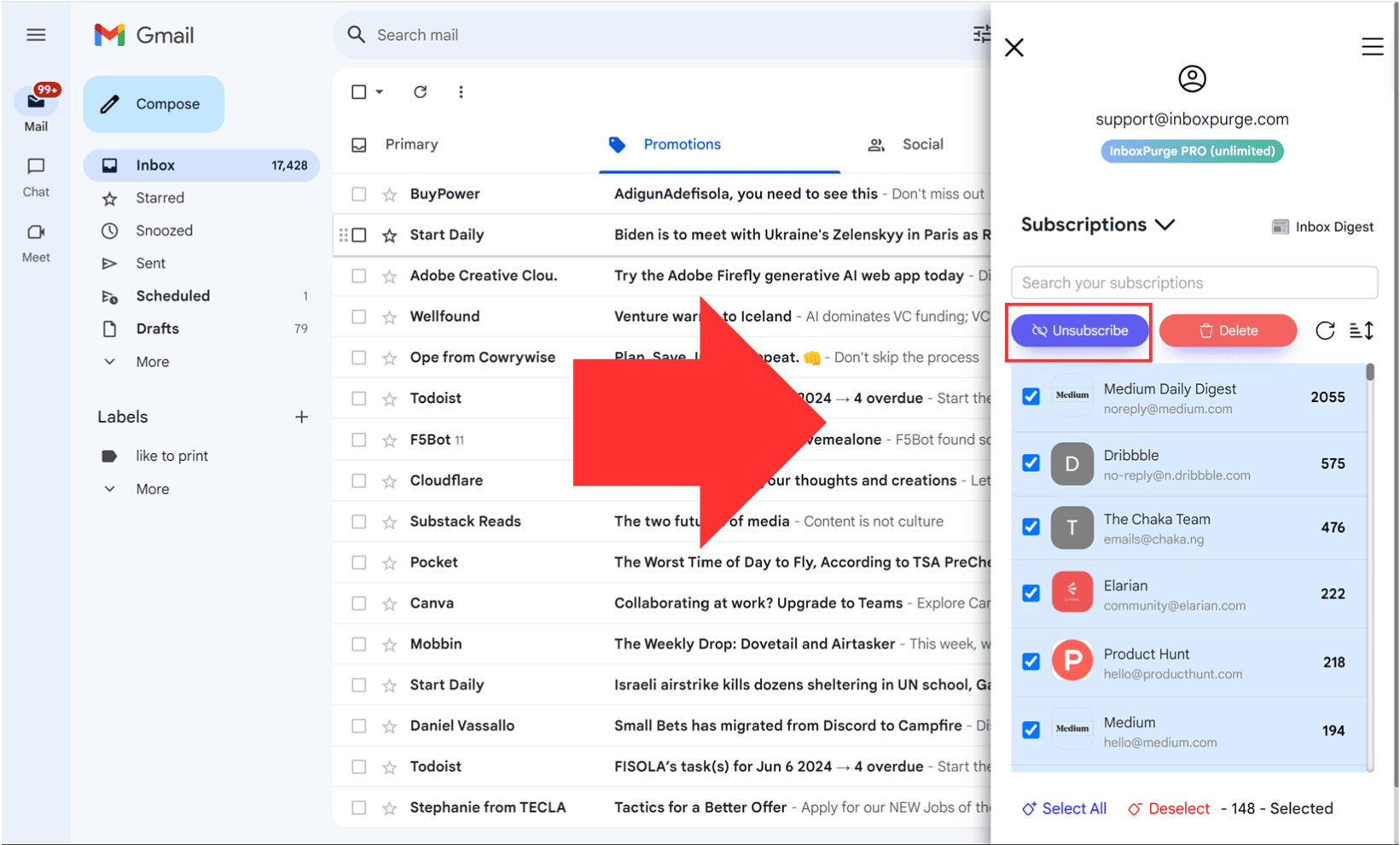1400x845 pixels.
Task: Click the subscriptions search field
Action: tap(1194, 283)
